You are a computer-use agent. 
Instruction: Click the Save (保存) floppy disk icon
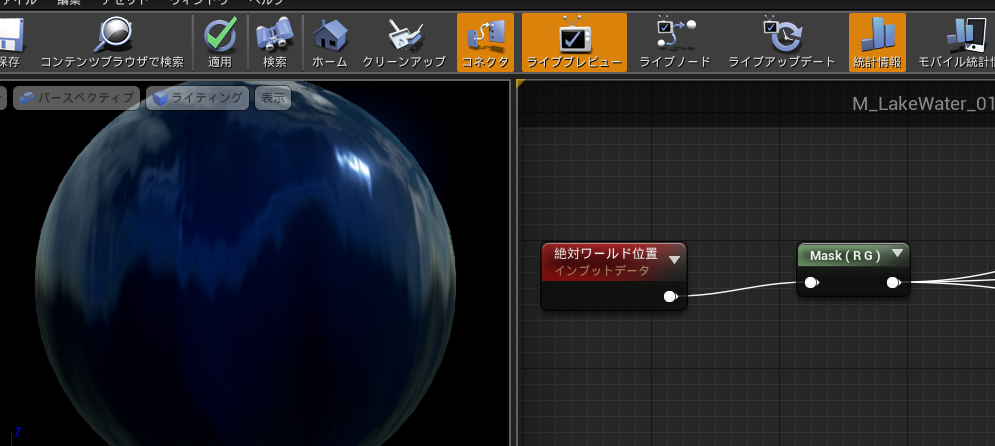[x=10, y=35]
